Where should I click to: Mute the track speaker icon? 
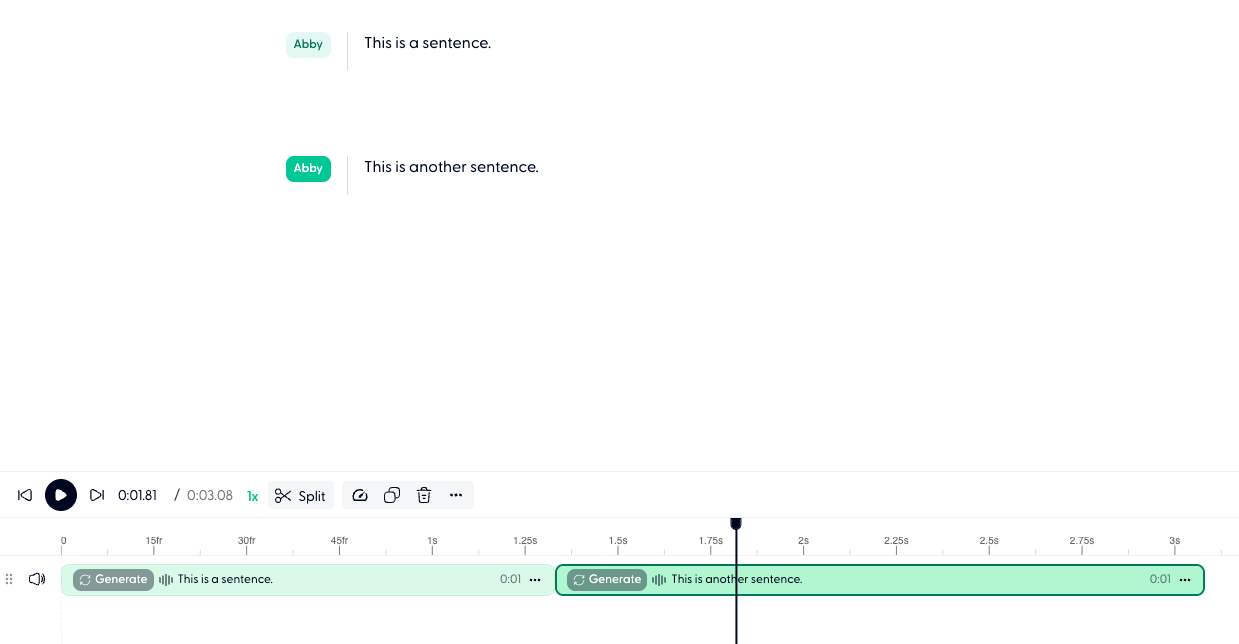pos(37,579)
